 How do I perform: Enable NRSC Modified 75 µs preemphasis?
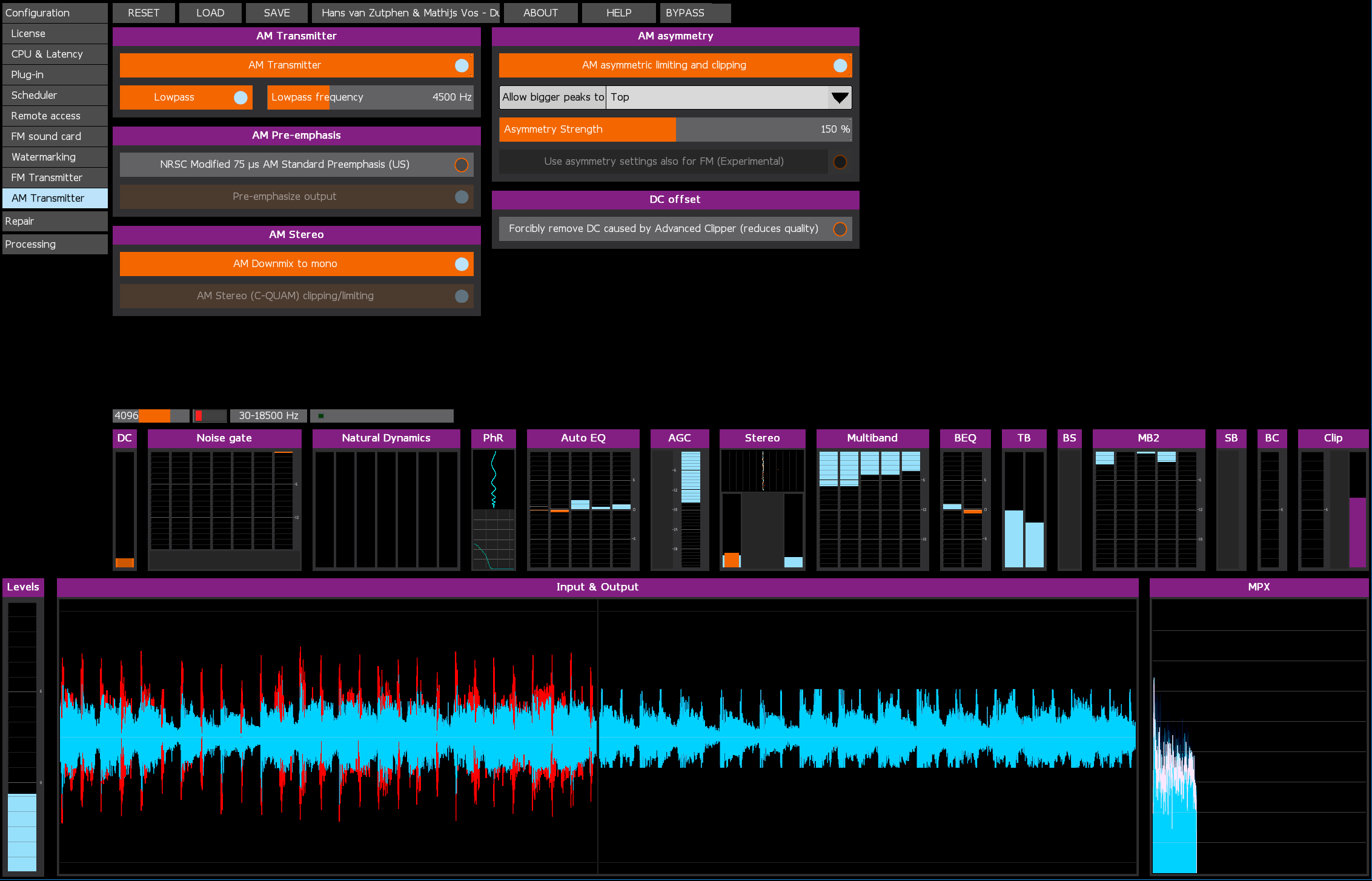click(x=296, y=165)
